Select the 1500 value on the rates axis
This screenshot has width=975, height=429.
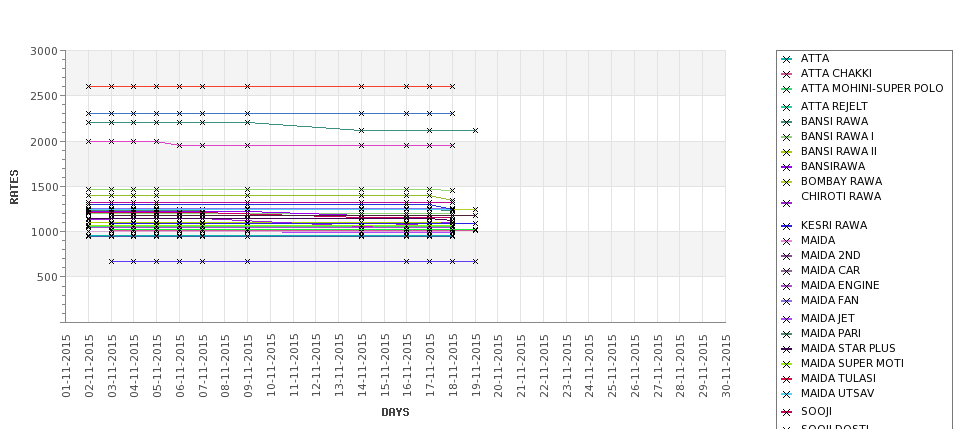click(x=44, y=187)
